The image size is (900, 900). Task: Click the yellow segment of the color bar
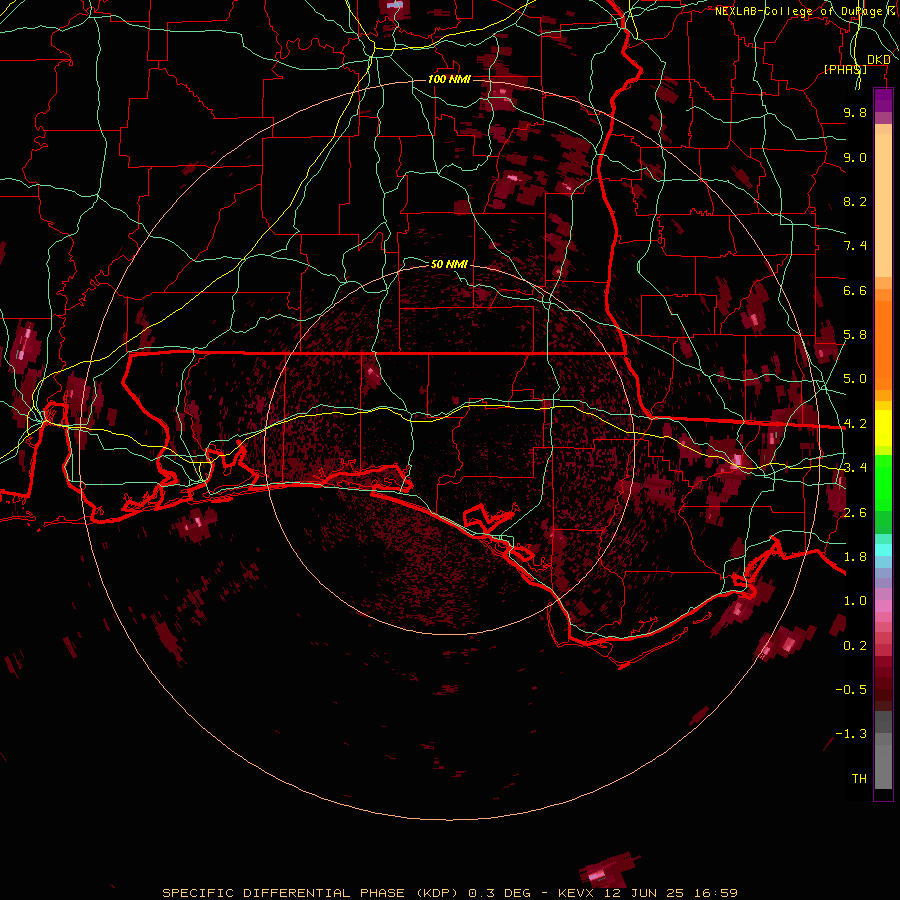[883, 428]
